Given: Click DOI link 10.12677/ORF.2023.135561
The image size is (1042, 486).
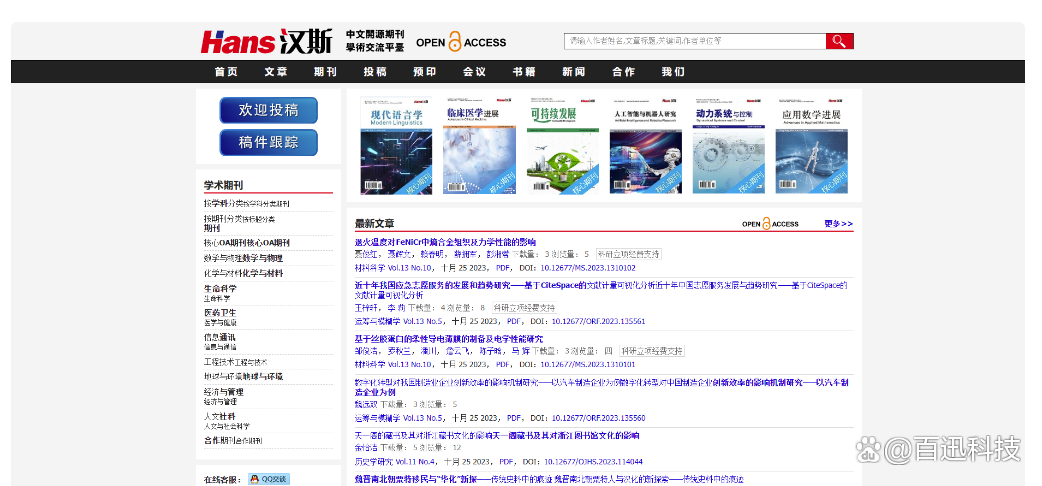Looking at the screenshot, I should click(598, 321).
